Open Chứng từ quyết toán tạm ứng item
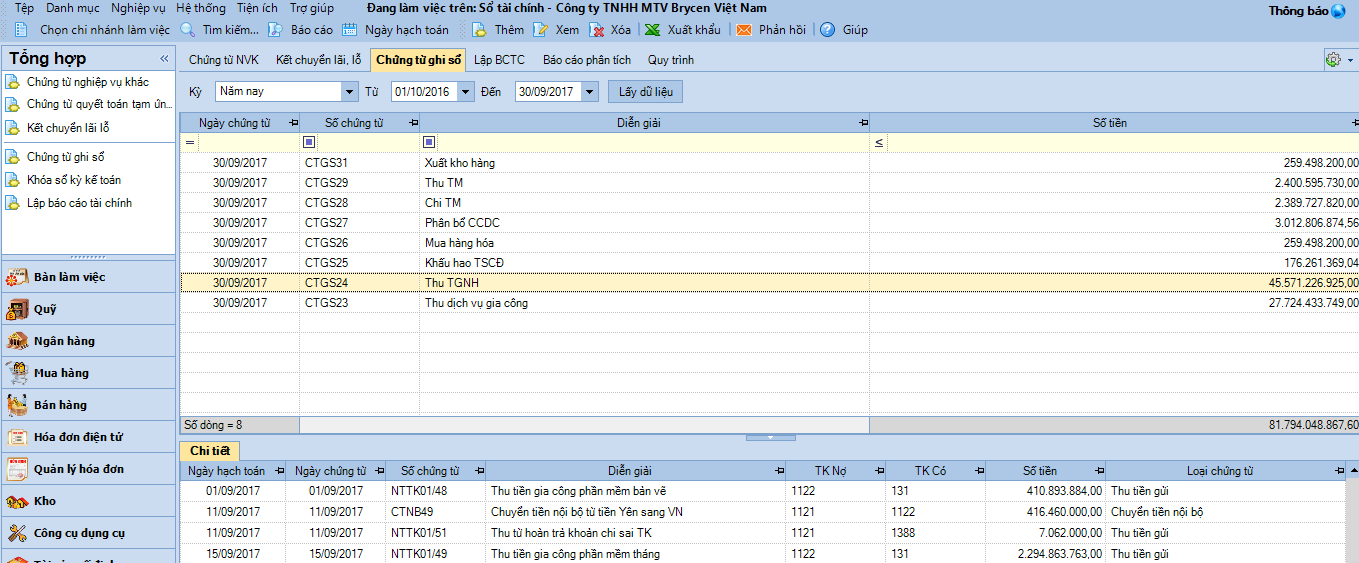 (x=88, y=104)
